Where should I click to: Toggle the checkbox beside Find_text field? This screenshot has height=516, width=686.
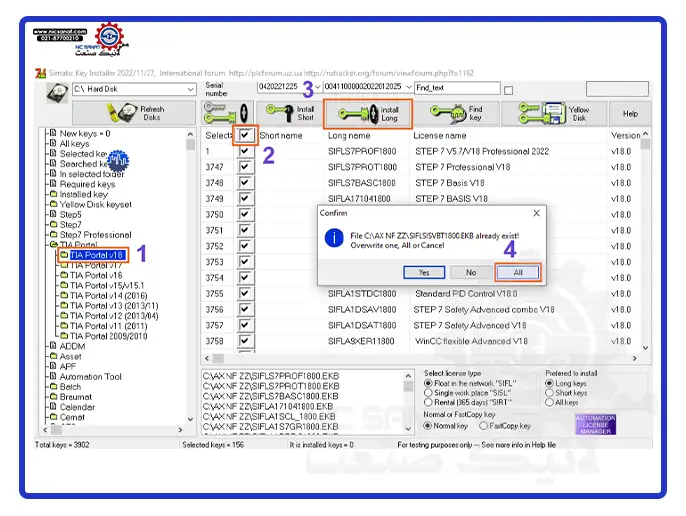coord(508,90)
